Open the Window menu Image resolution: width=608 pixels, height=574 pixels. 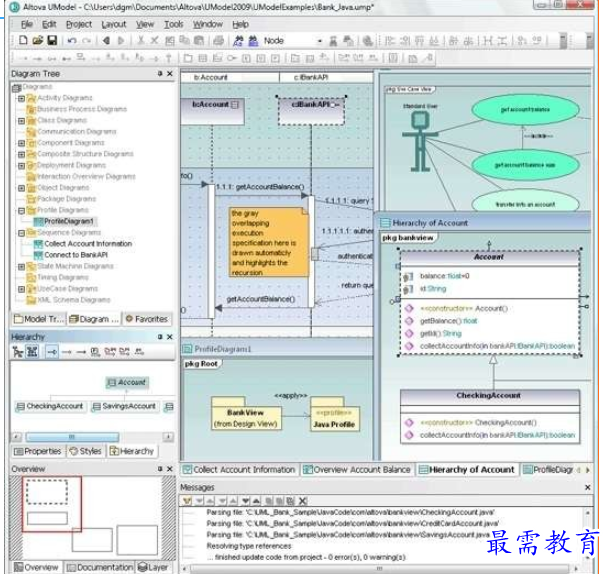pos(208,24)
